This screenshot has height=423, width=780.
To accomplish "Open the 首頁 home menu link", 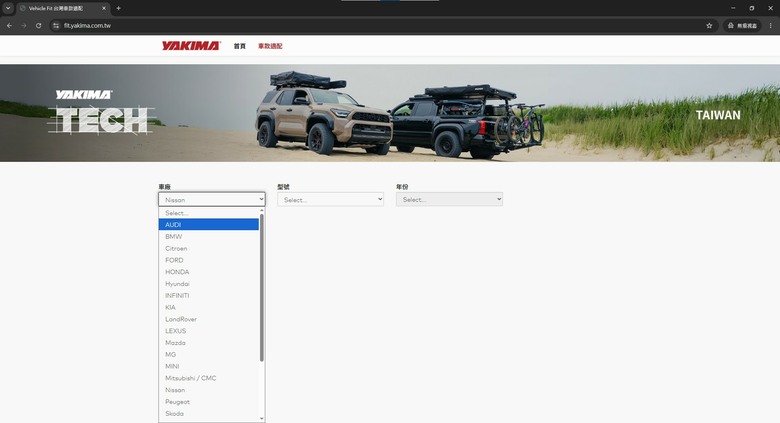I will point(240,46).
